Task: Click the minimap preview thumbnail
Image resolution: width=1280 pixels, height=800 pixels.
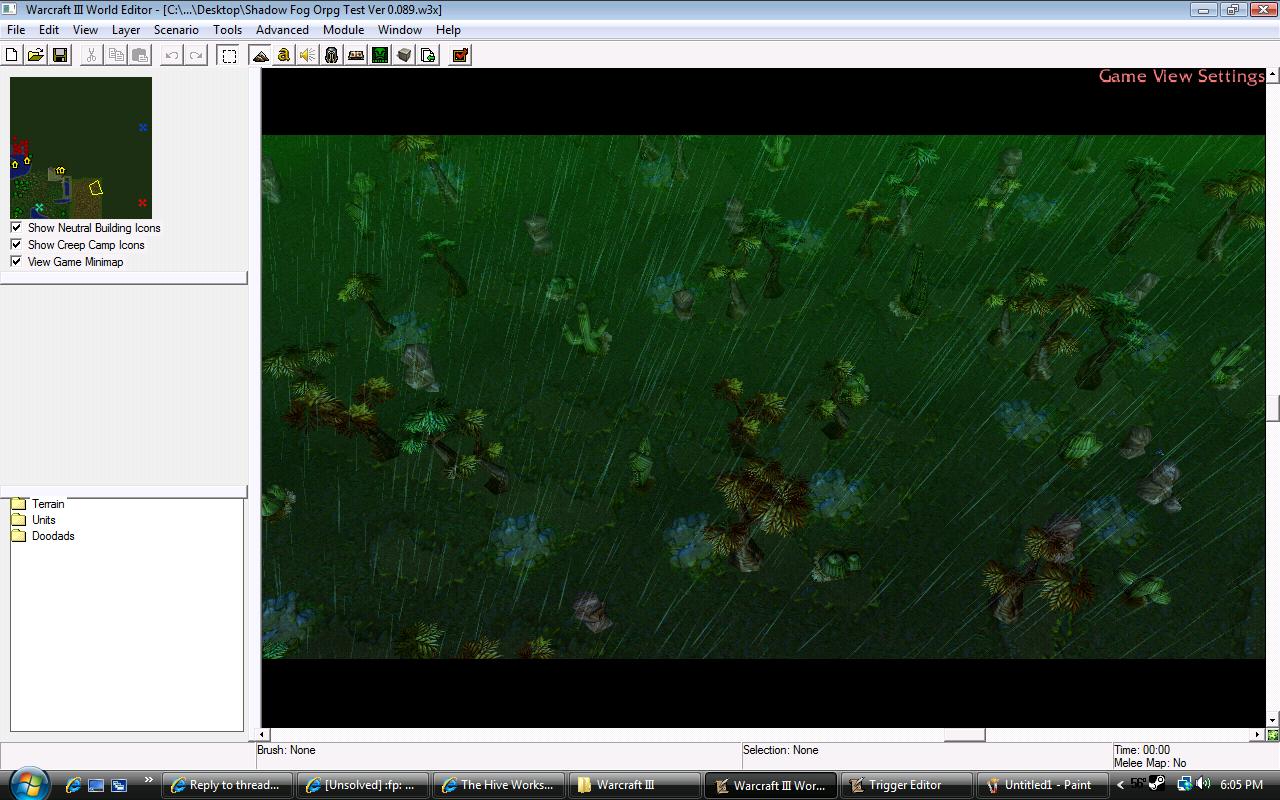Action: tap(81, 148)
